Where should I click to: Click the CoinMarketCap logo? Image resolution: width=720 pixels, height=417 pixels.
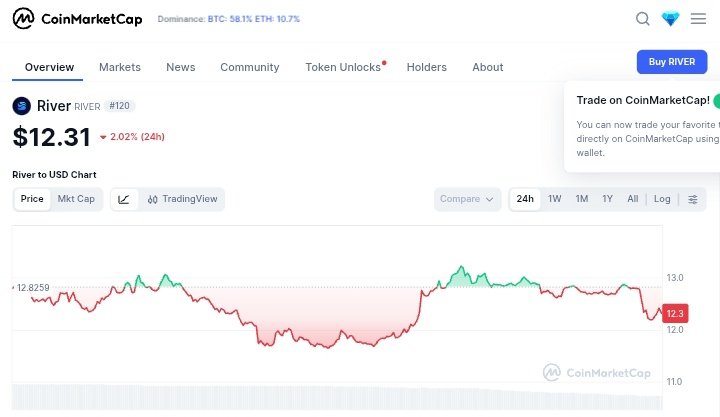pyautogui.click(x=78, y=19)
